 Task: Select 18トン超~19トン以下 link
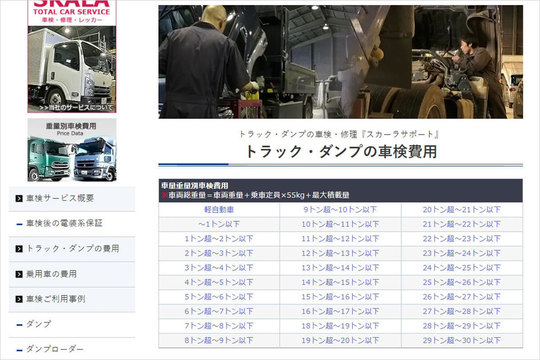point(340,326)
